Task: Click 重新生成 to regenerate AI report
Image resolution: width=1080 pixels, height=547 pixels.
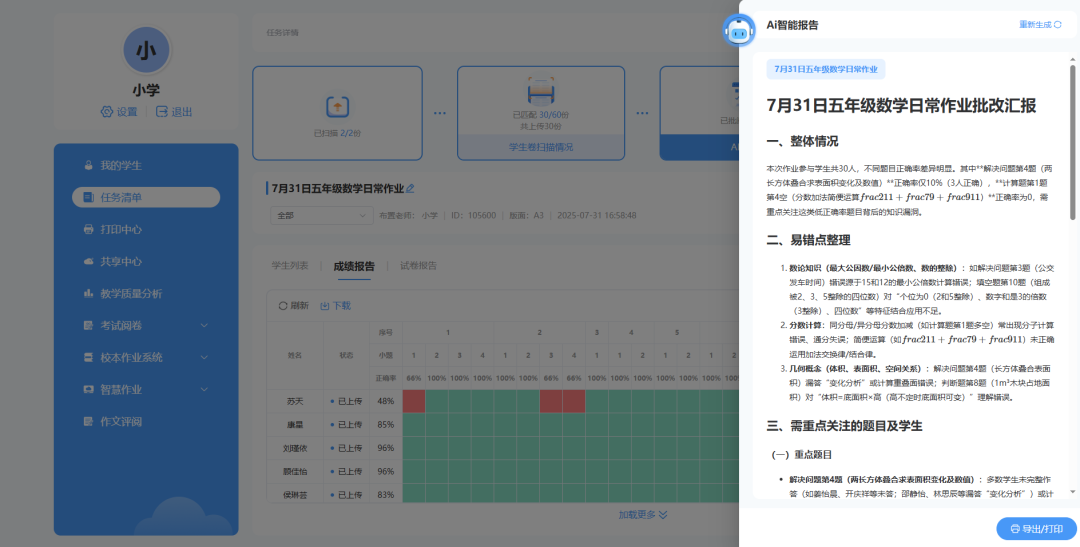Action: point(1040,25)
